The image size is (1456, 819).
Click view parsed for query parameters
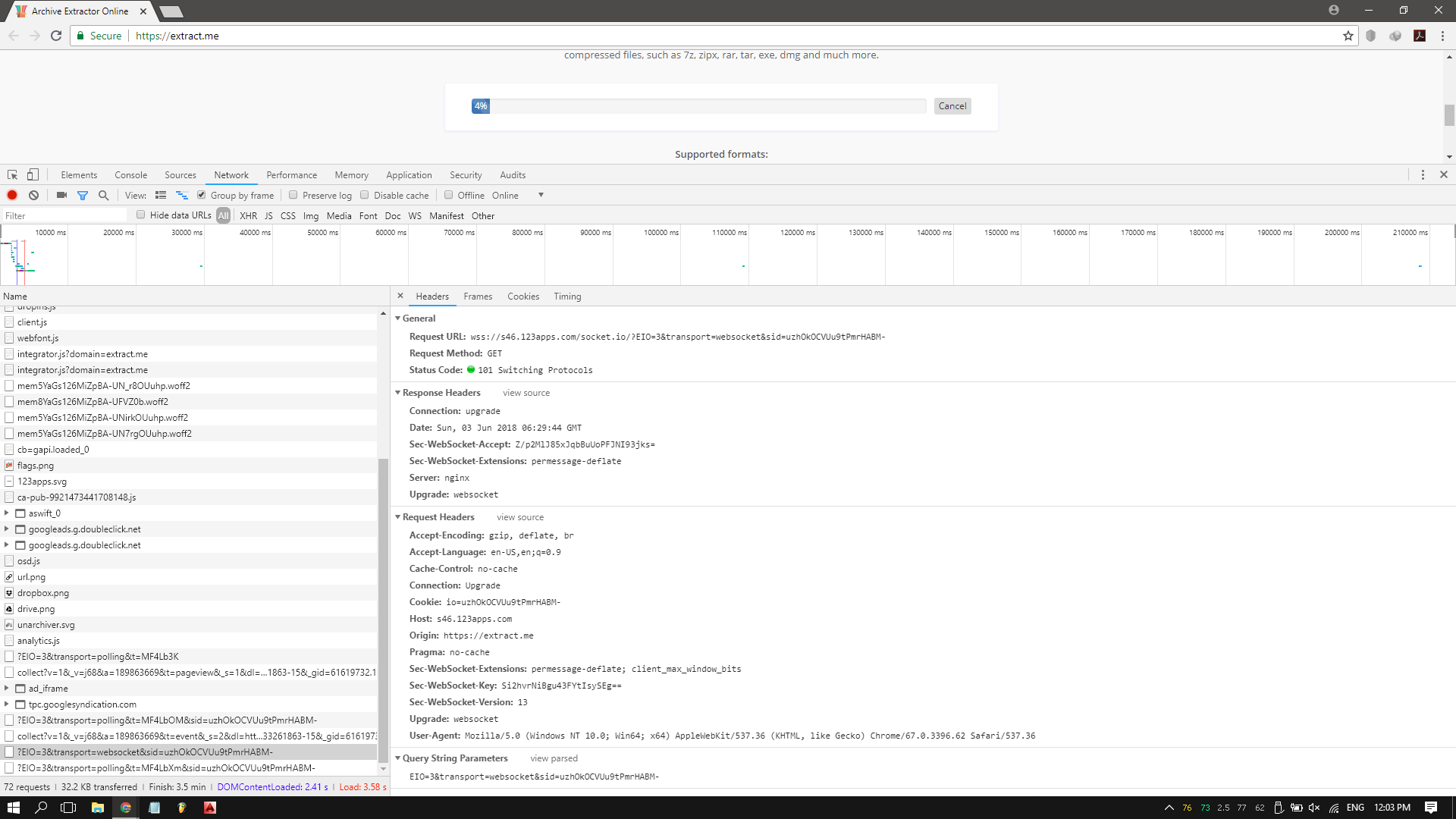[x=554, y=758]
